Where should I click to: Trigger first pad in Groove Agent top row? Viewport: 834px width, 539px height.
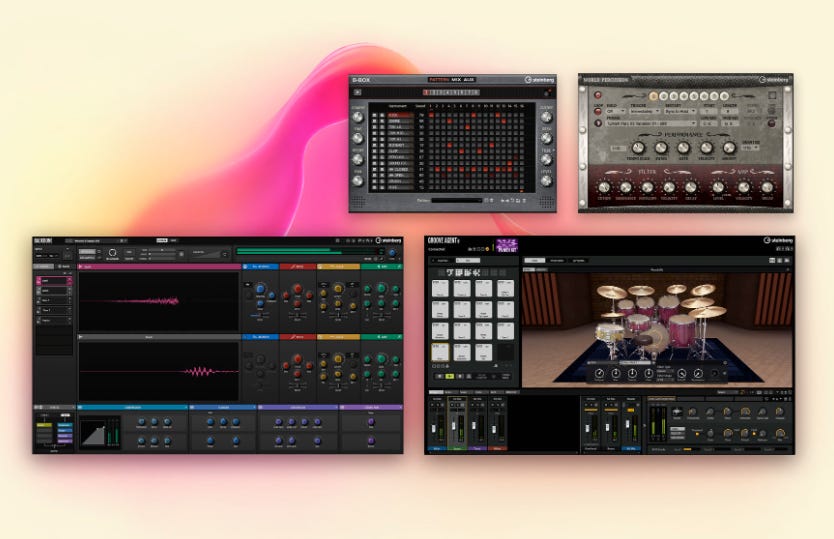point(440,288)
